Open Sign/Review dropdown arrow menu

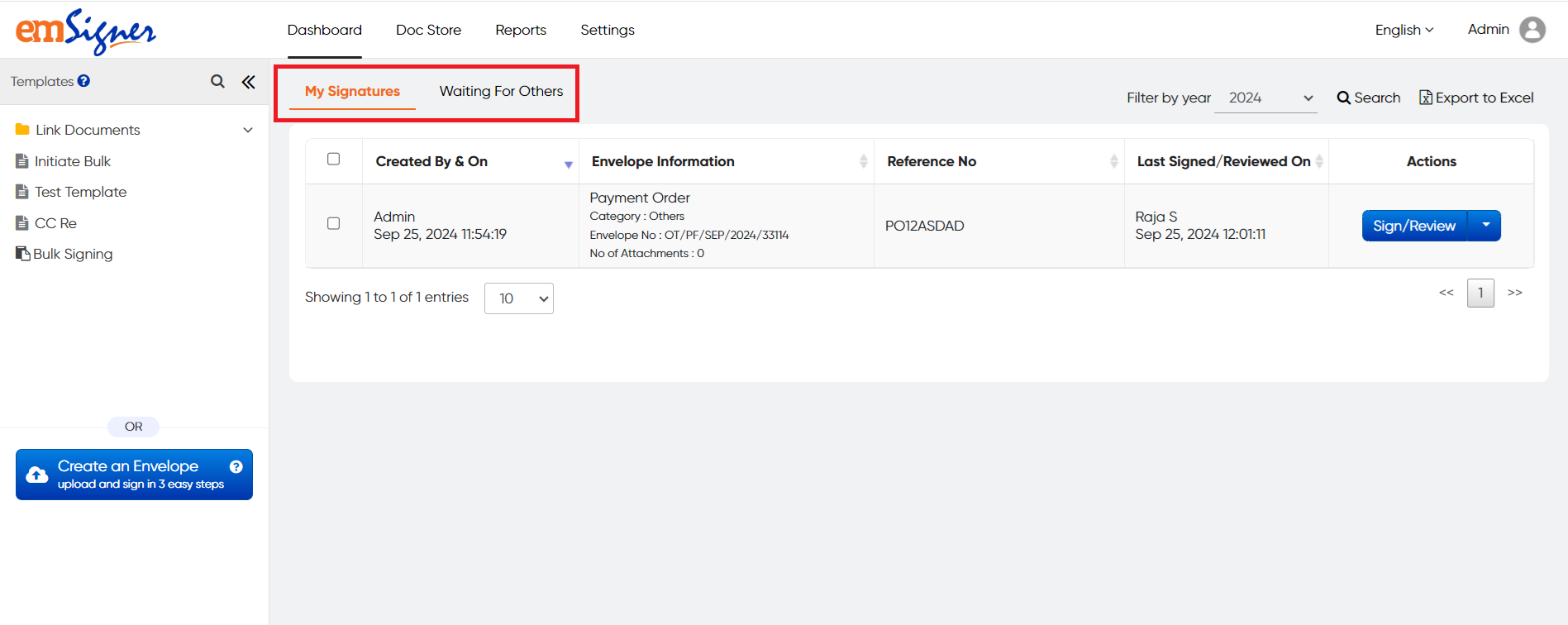pyautogui.click(x=1485, y=226)
